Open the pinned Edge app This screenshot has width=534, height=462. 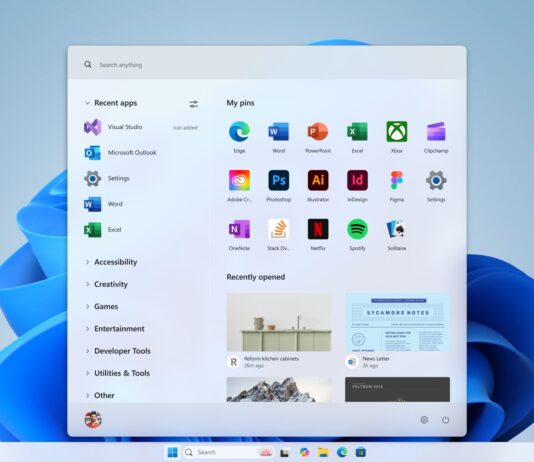[239, 132]
